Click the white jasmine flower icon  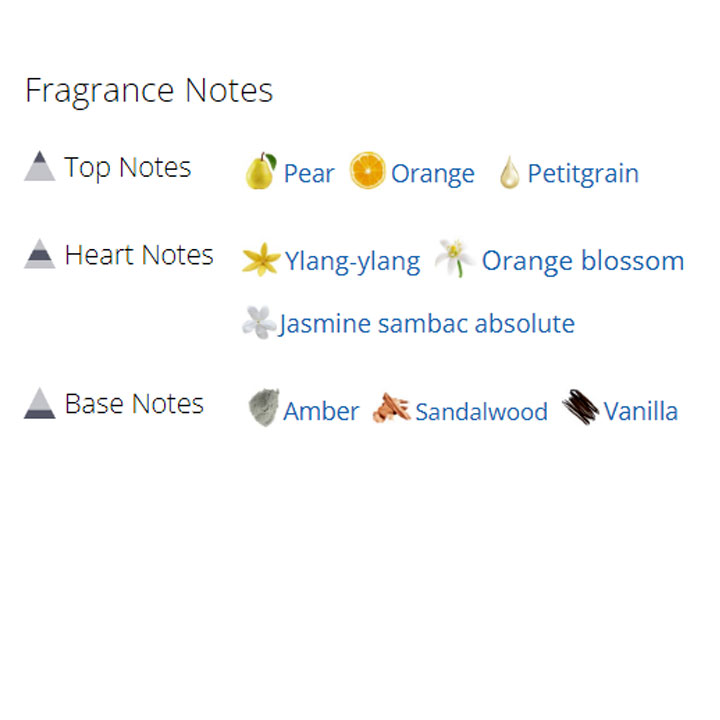(259, 322)
